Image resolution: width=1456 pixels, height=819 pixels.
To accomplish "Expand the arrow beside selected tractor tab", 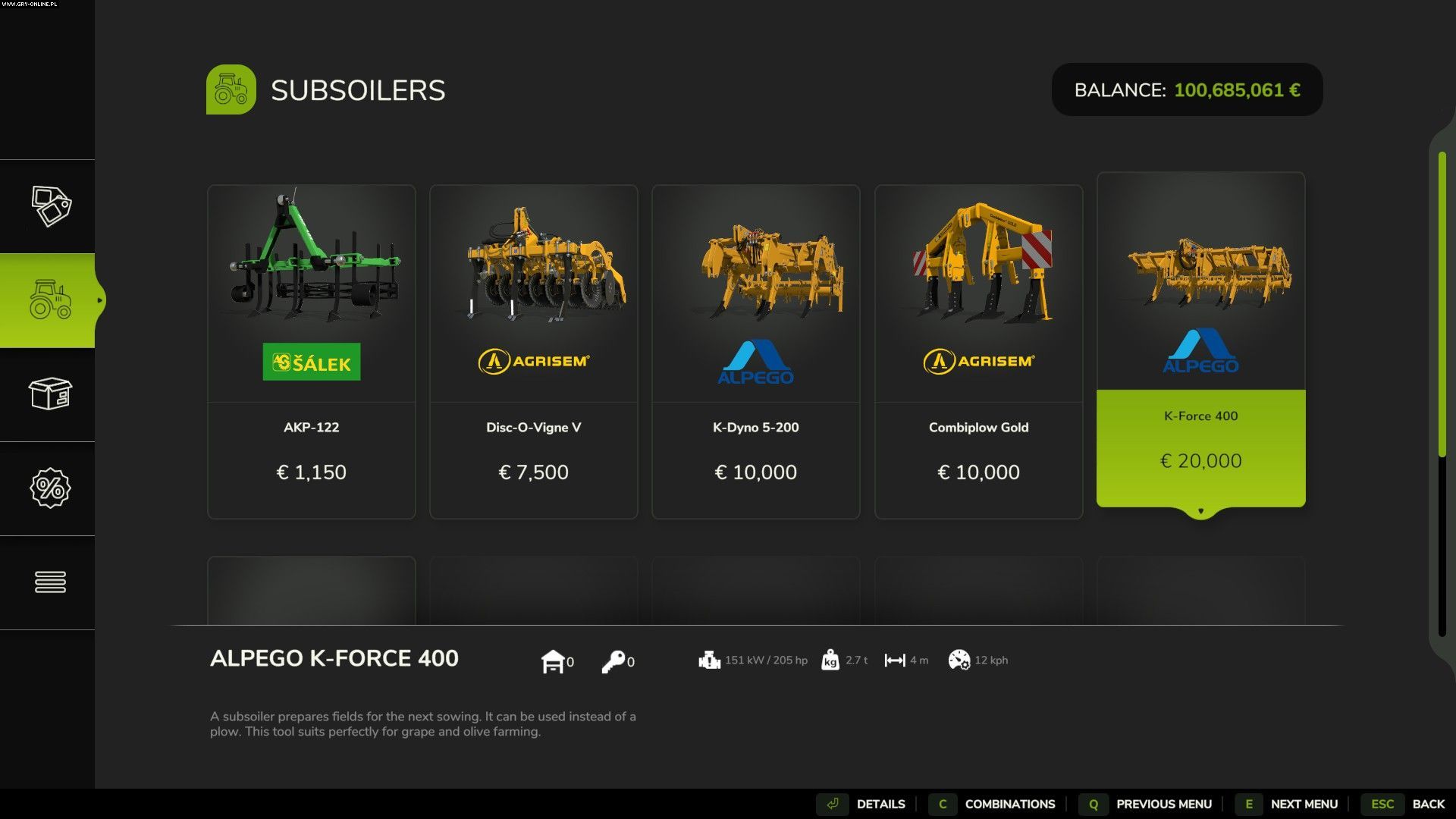I will point(100,300).
